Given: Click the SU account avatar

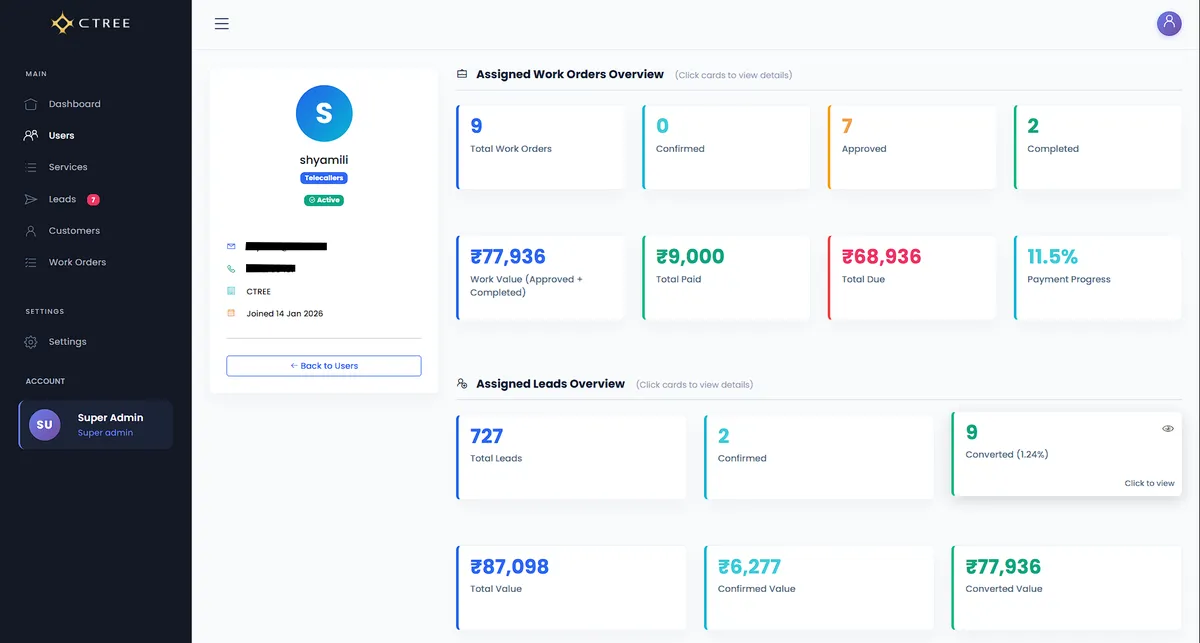Looking at the screenshot, I should coord(45,425).
